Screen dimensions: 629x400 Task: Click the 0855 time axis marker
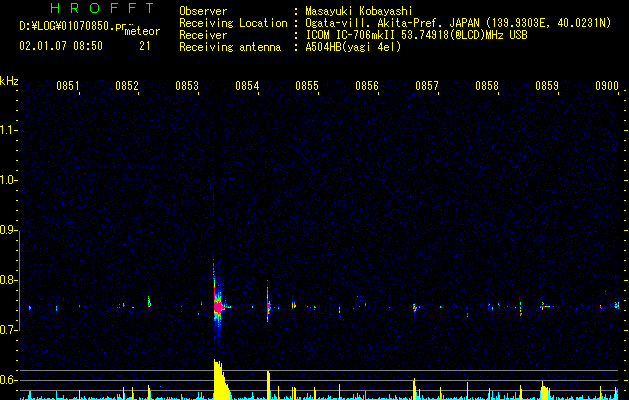click(307, 85)
